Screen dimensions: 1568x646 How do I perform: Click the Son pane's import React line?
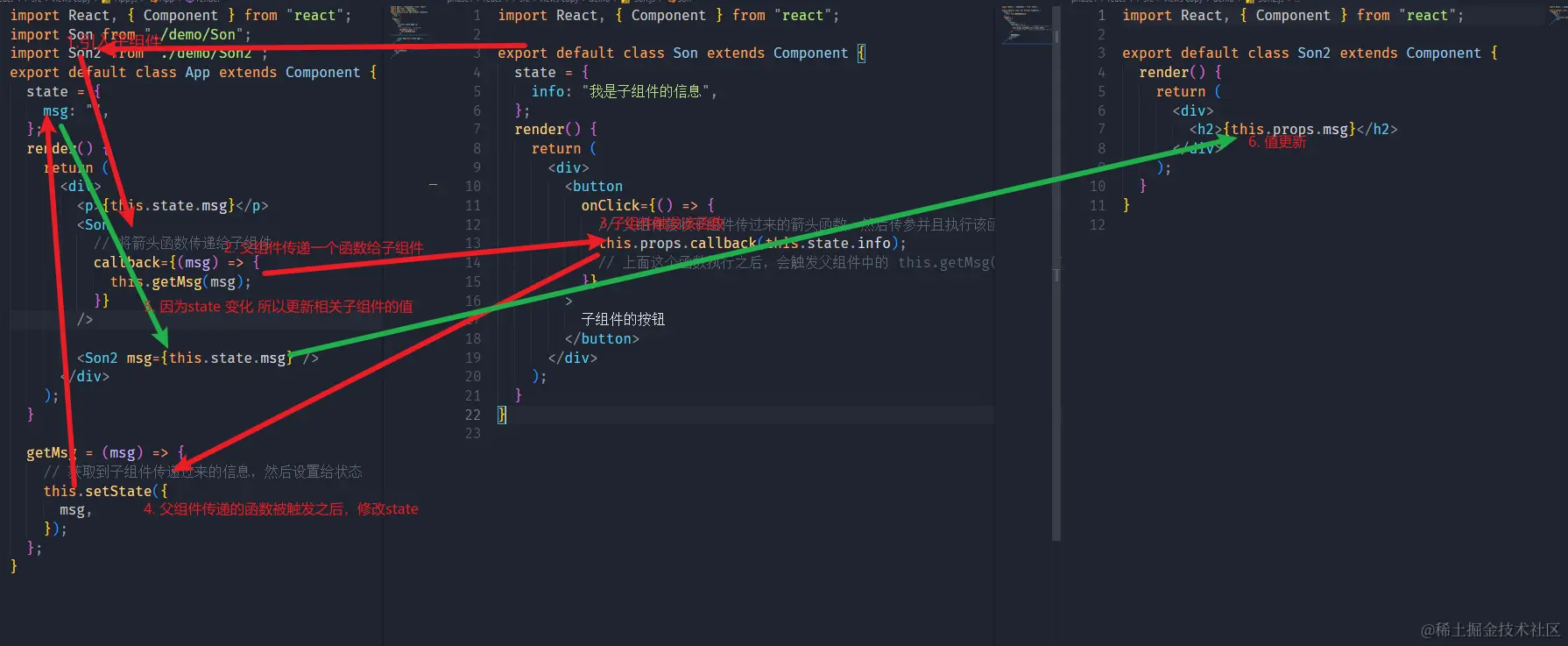pos(668,15)
